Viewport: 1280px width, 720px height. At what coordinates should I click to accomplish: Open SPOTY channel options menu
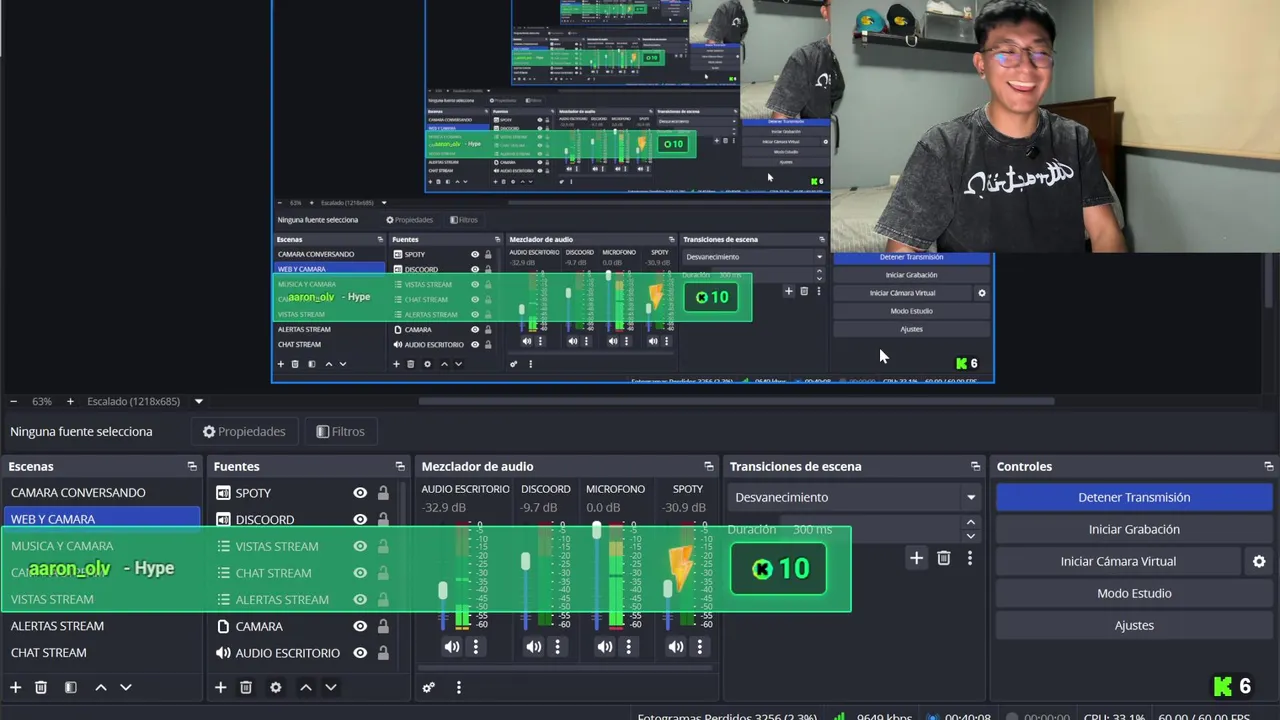pos(700,647)
